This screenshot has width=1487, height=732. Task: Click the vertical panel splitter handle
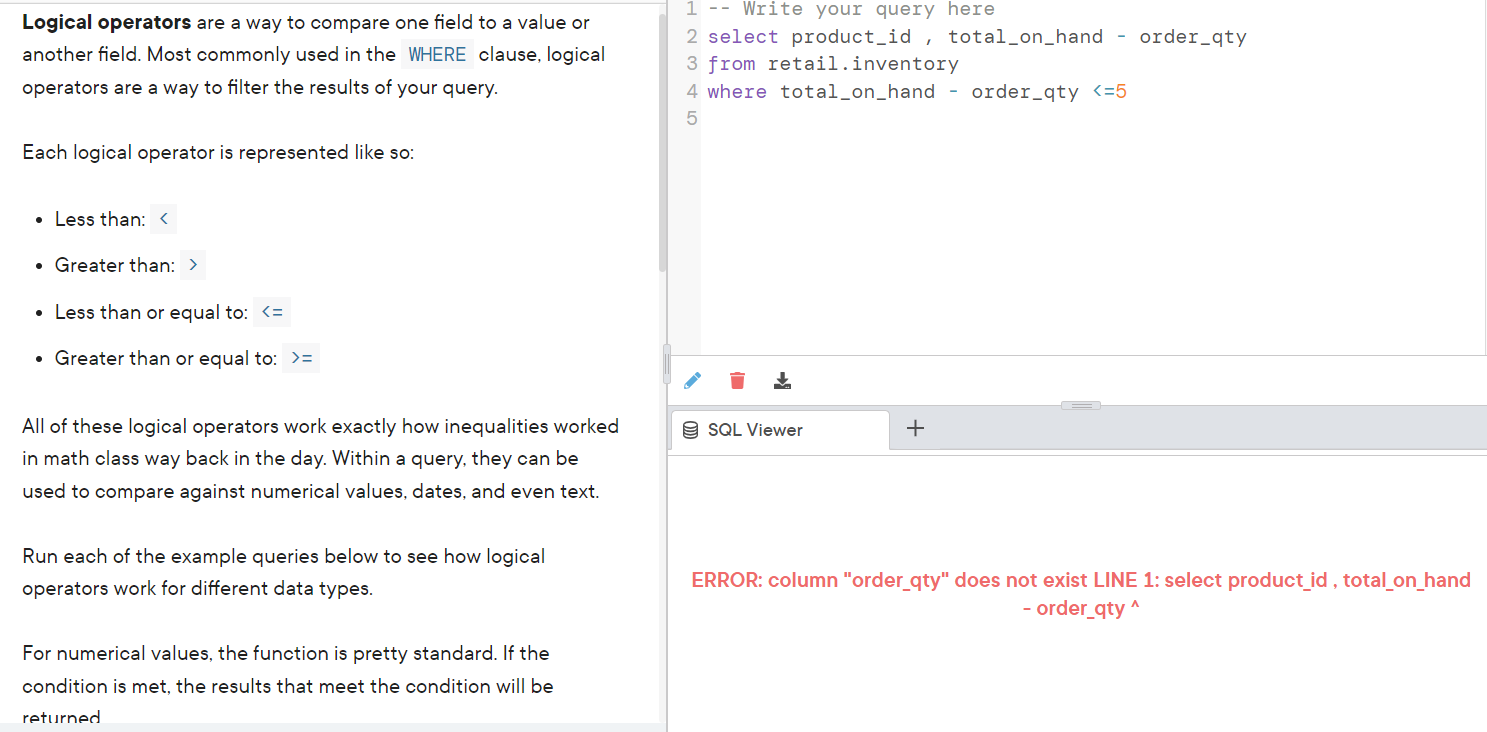[x=666, y=364]
